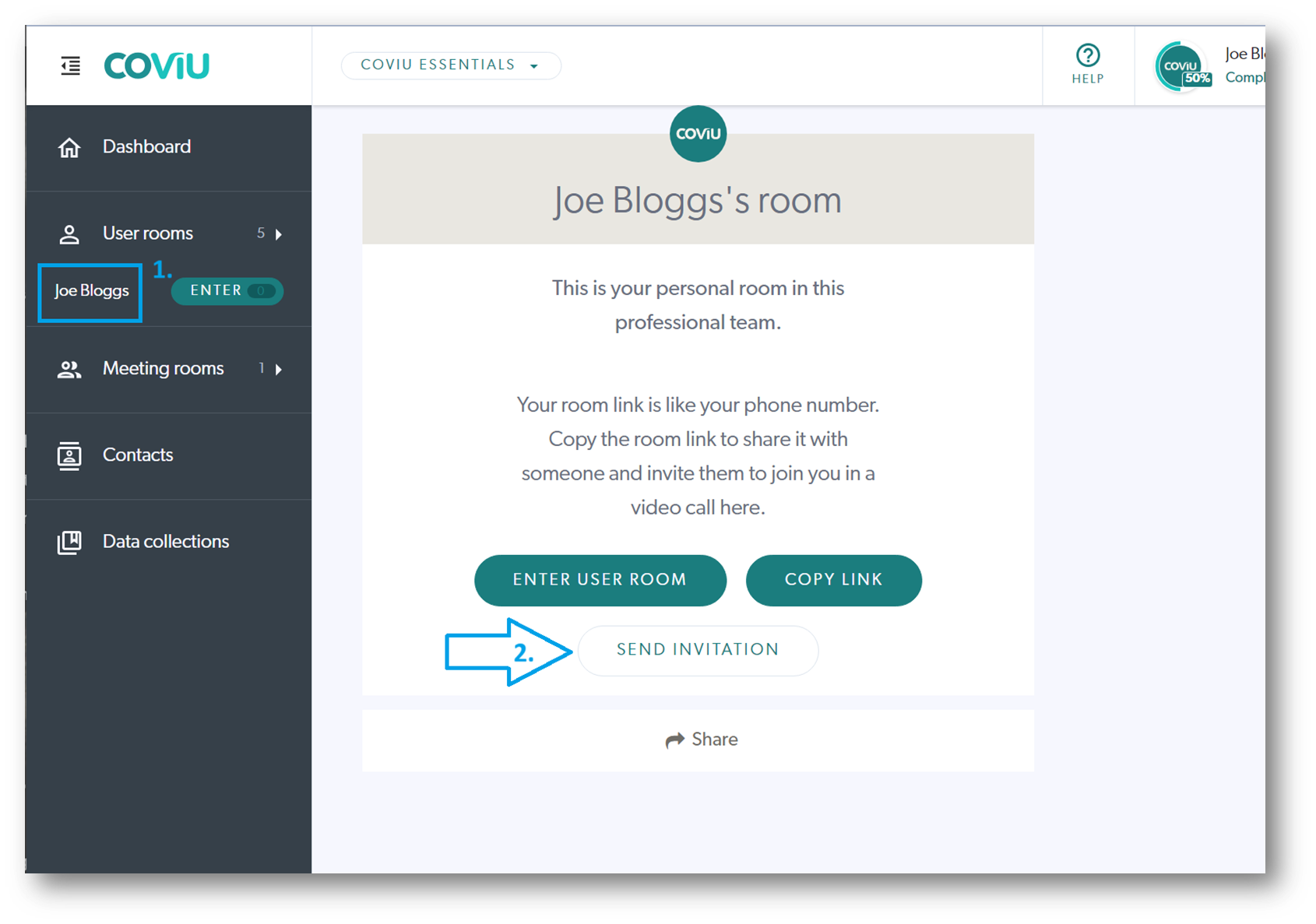
Task: Click the Enter pill beside Joe Bloggs
Action: click(227, 291)
